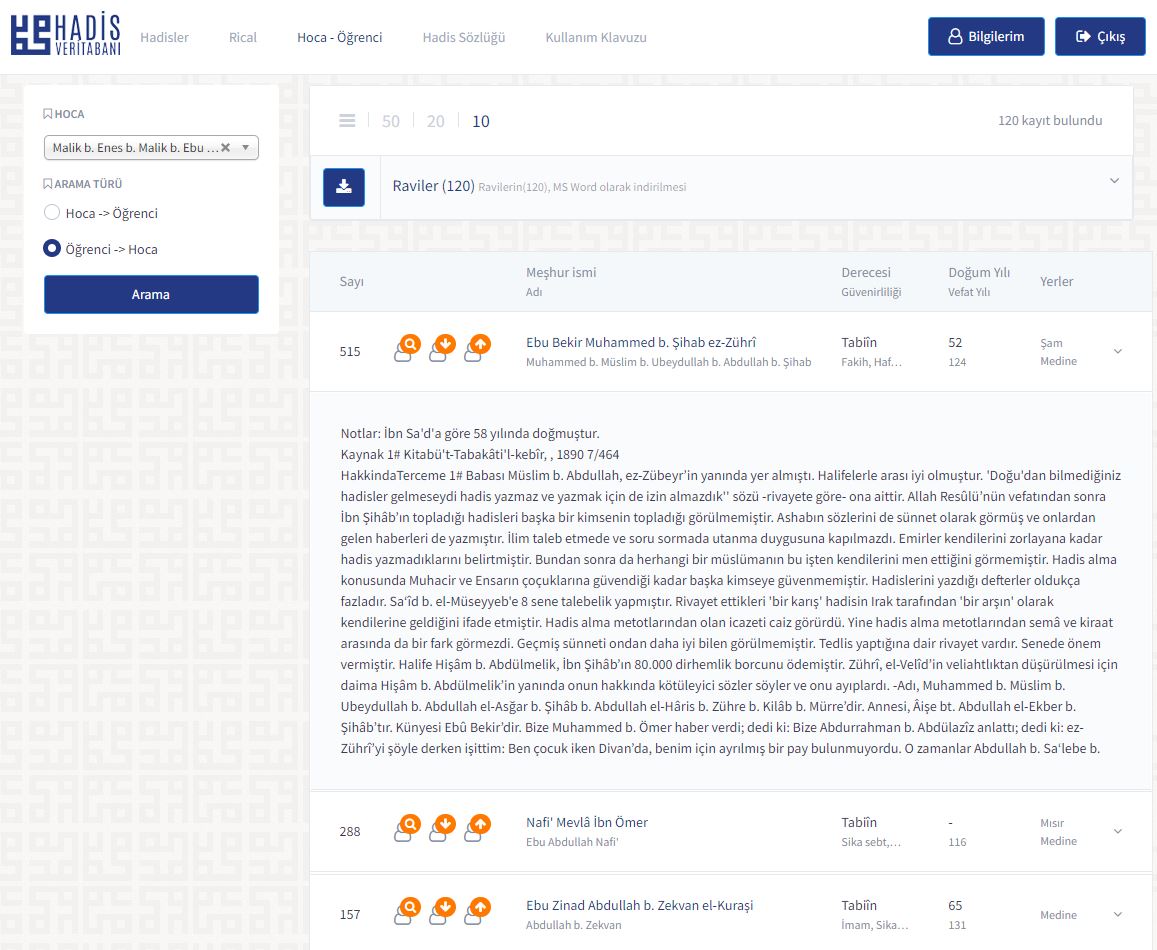The image size is (1157, 950).
Task: Go to Hadis Sözlüğü in navigation
Action: click(463, 37)
